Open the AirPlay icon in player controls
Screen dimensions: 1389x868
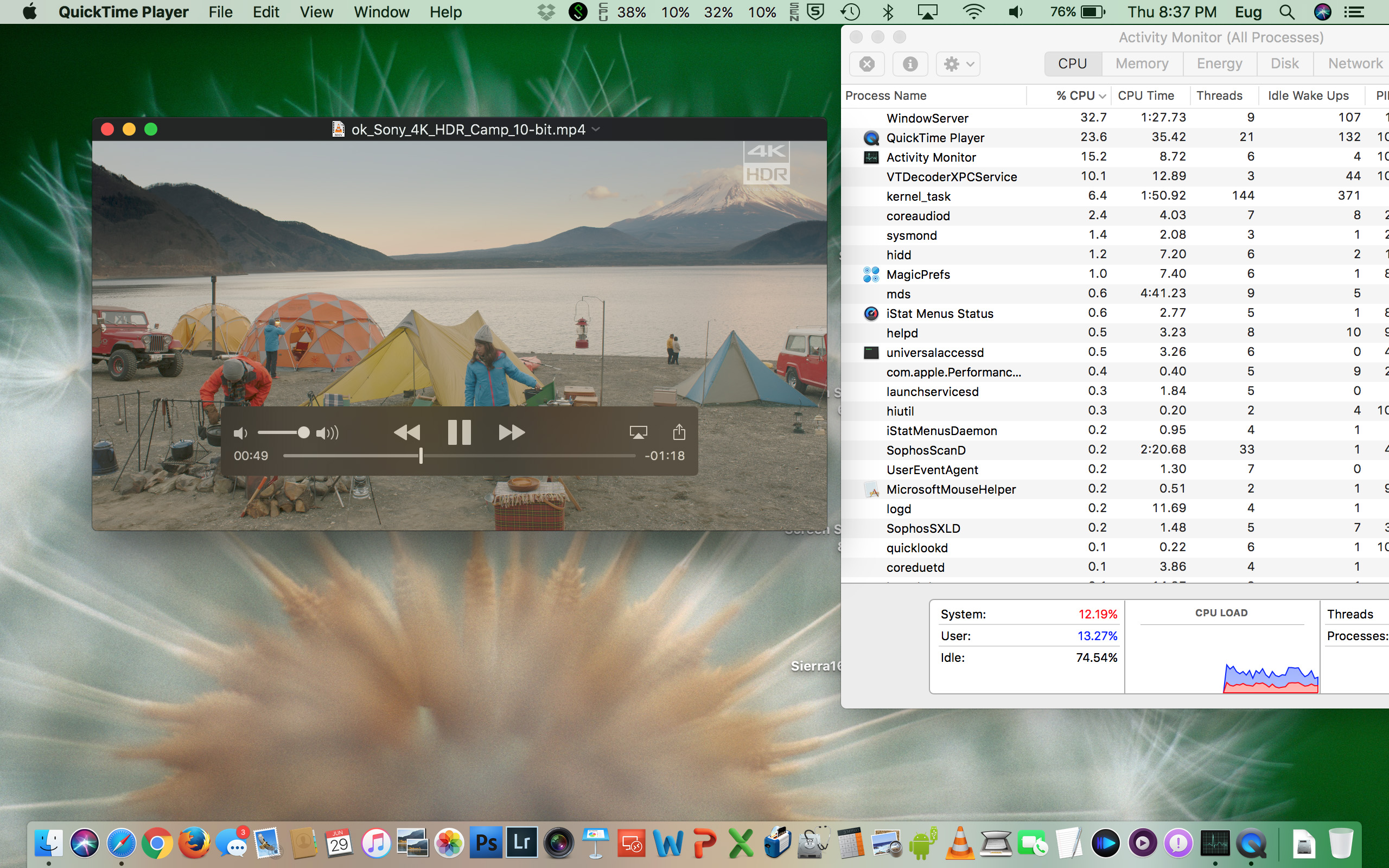click(x=638, y=432)
